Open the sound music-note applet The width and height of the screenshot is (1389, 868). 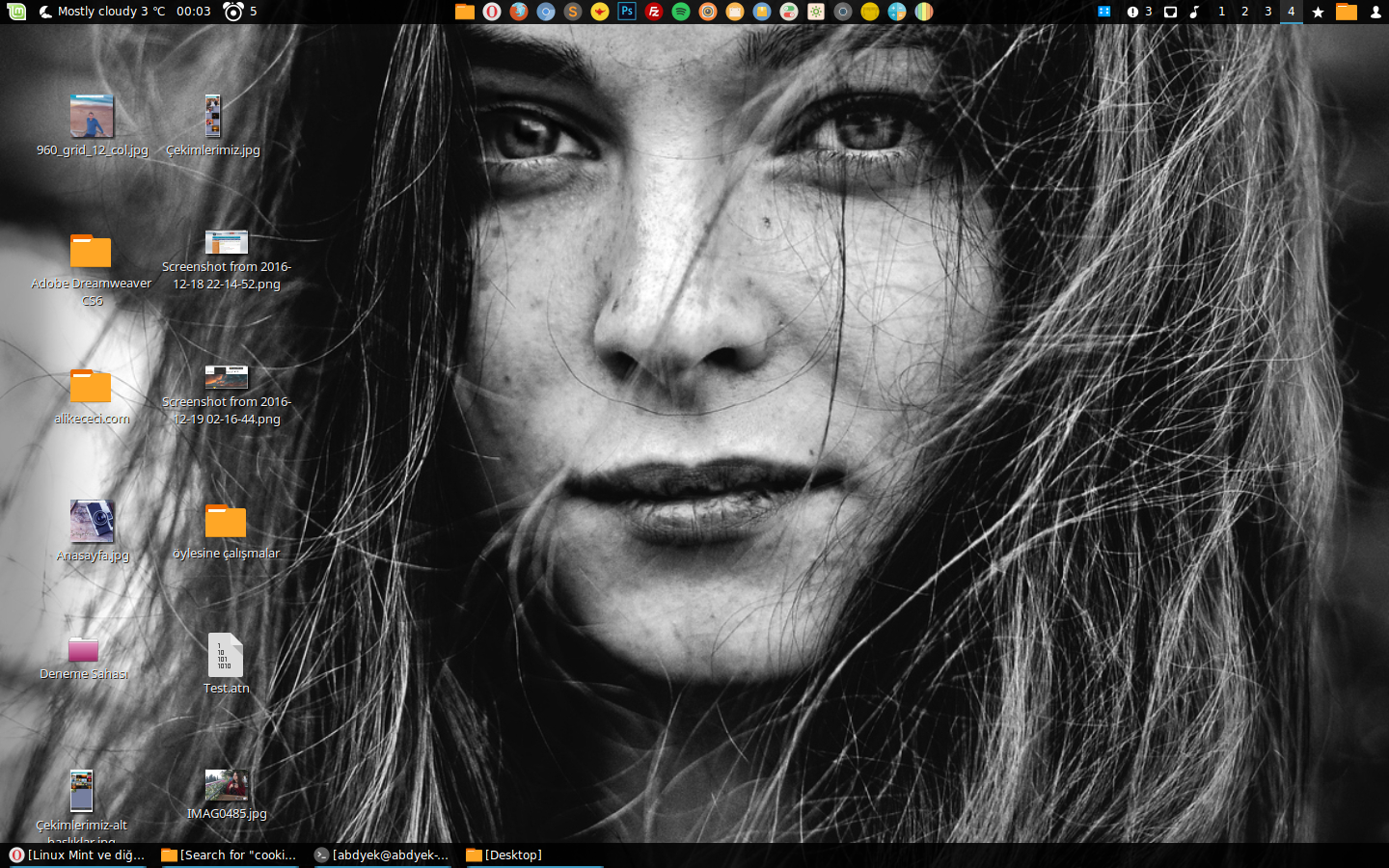(x=1194, y=12)
